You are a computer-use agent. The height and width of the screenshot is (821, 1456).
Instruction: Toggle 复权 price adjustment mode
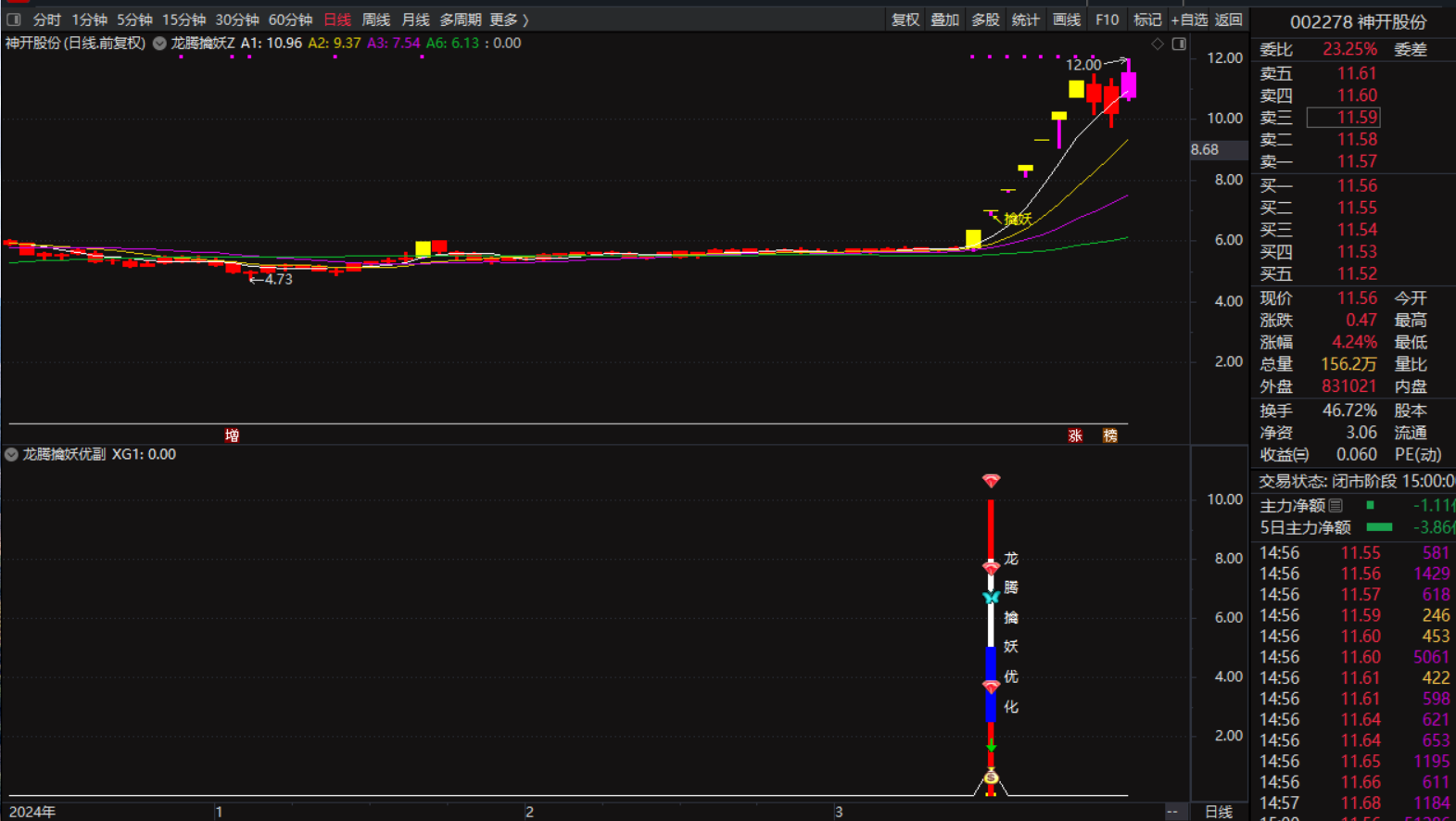pyautogui.click(x=905, y=19)
